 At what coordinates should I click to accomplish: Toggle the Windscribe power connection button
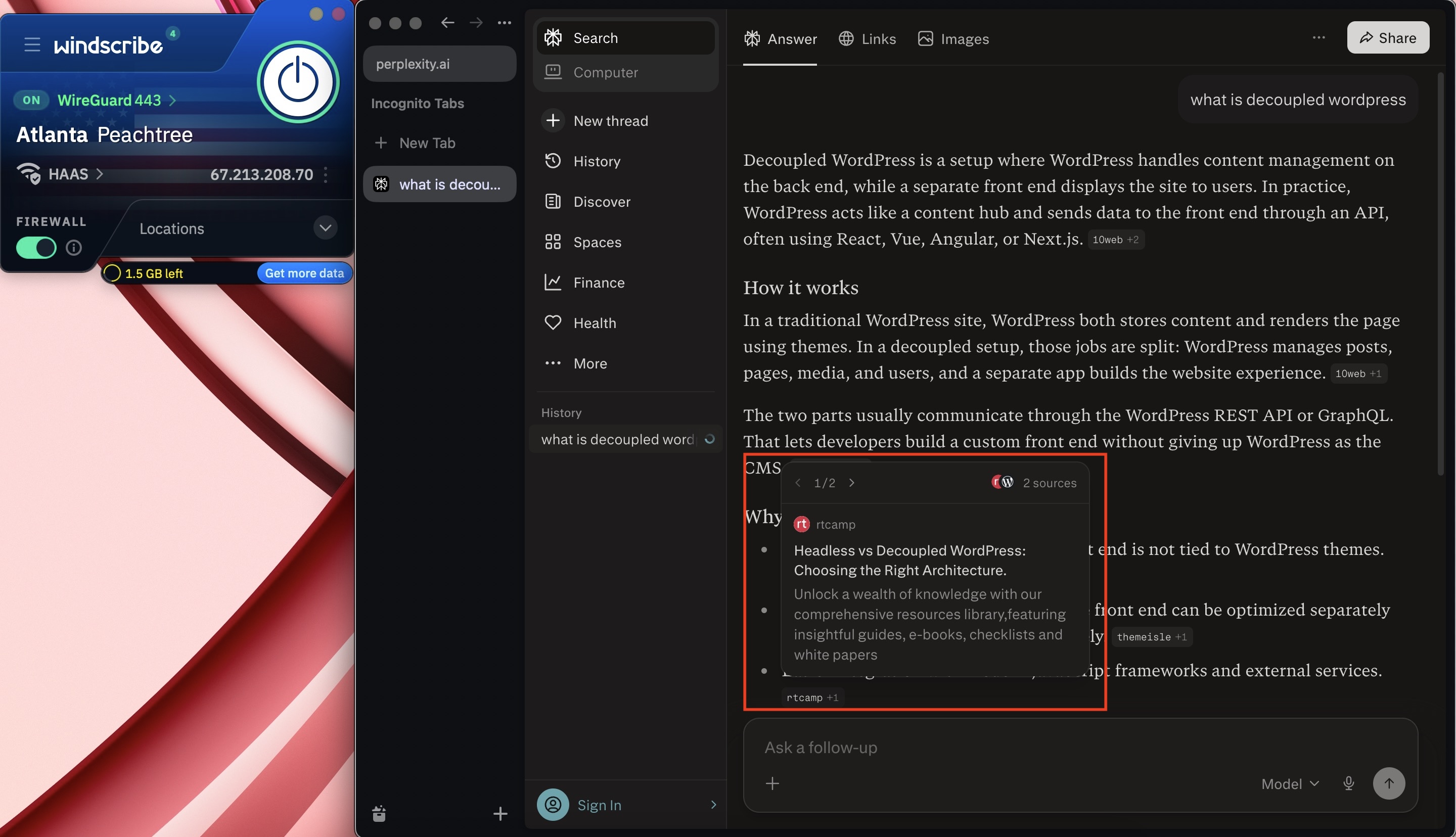298,82
